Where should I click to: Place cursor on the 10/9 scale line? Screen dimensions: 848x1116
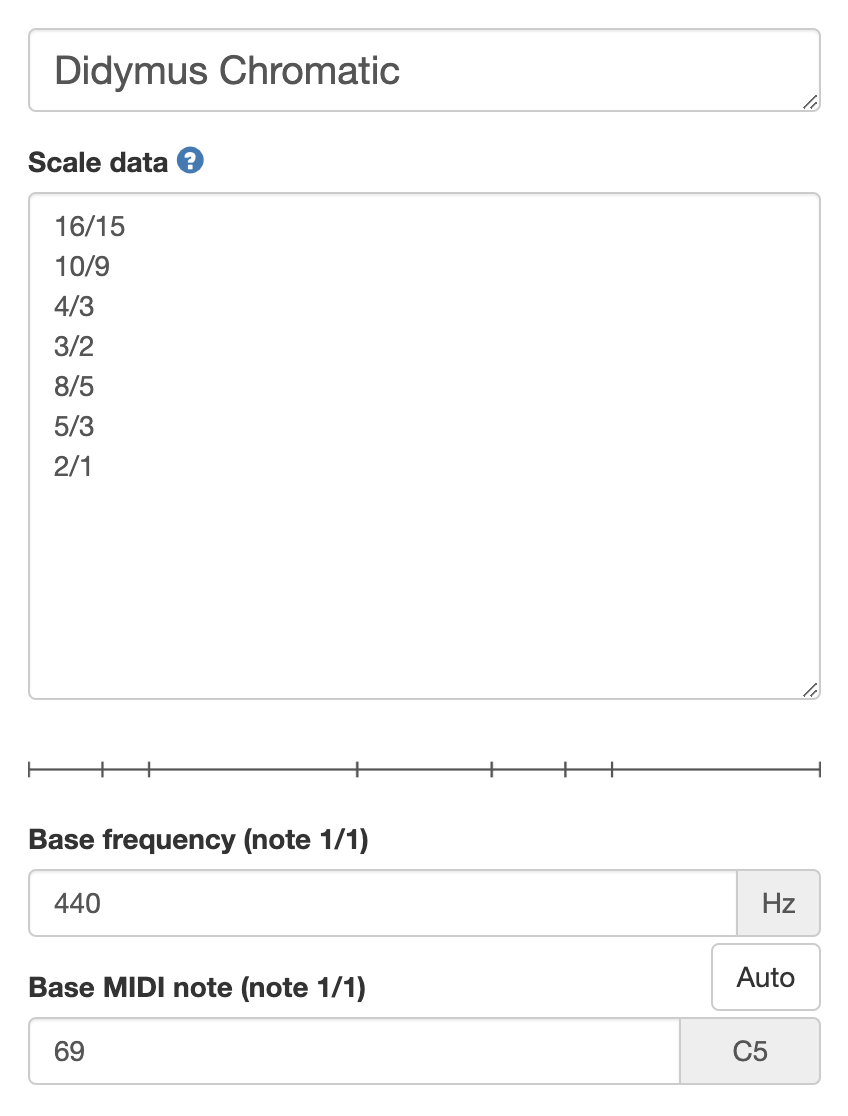(82, 267)
